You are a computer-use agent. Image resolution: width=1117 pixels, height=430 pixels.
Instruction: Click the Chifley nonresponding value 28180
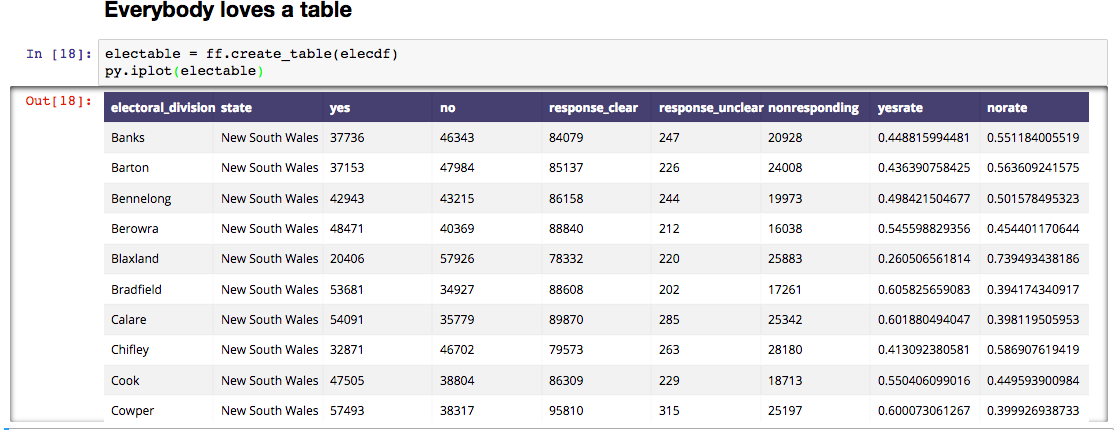pyautogui.click(x=785, y=350)
